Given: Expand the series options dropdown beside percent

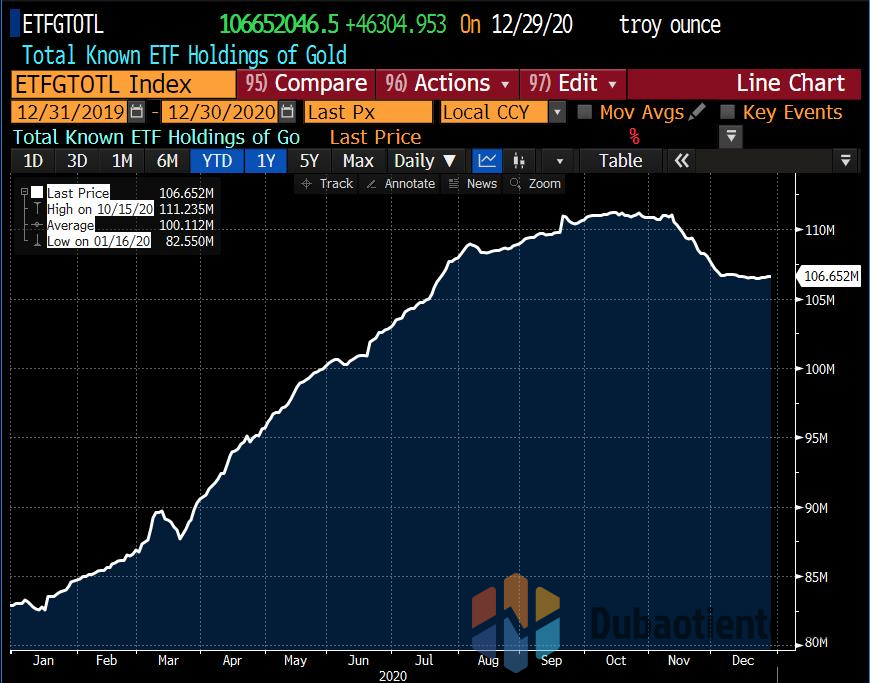Looking at the screenshot, I should pyautogui.click(x=731, y=136).
